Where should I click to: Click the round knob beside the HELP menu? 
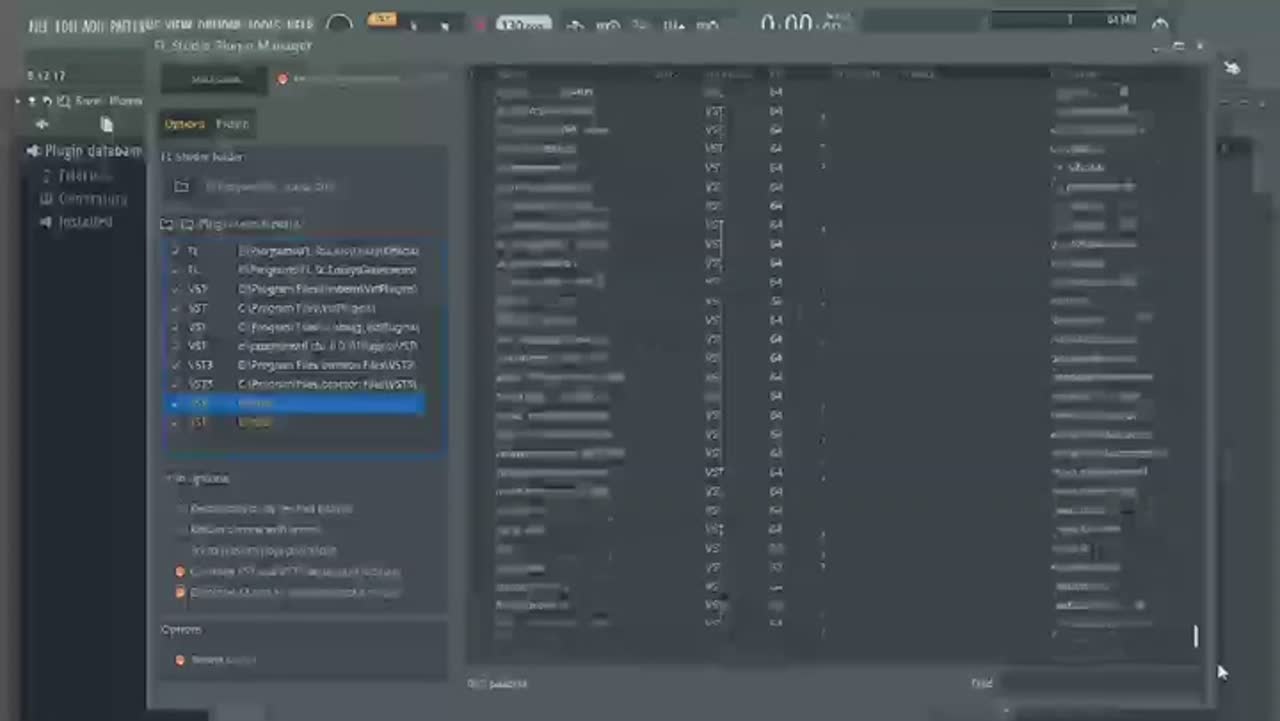(340, 25)
